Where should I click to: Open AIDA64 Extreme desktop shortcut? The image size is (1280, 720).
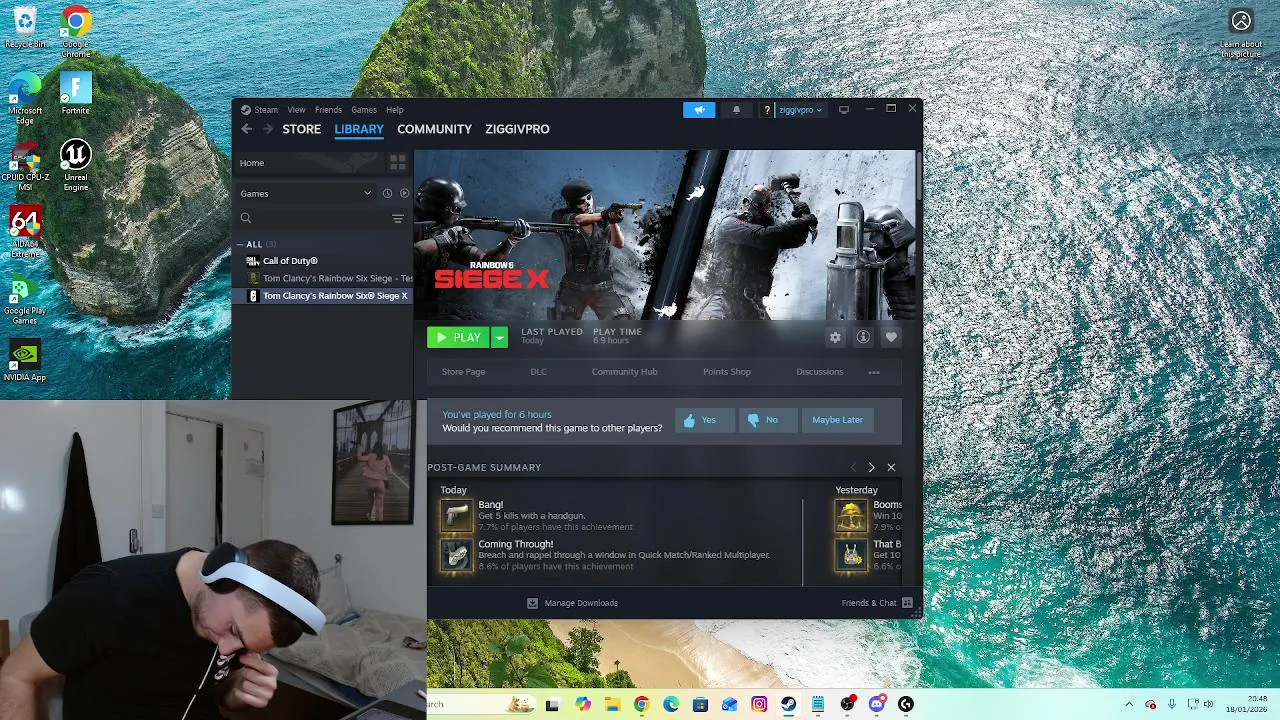(x=25, y=232)
